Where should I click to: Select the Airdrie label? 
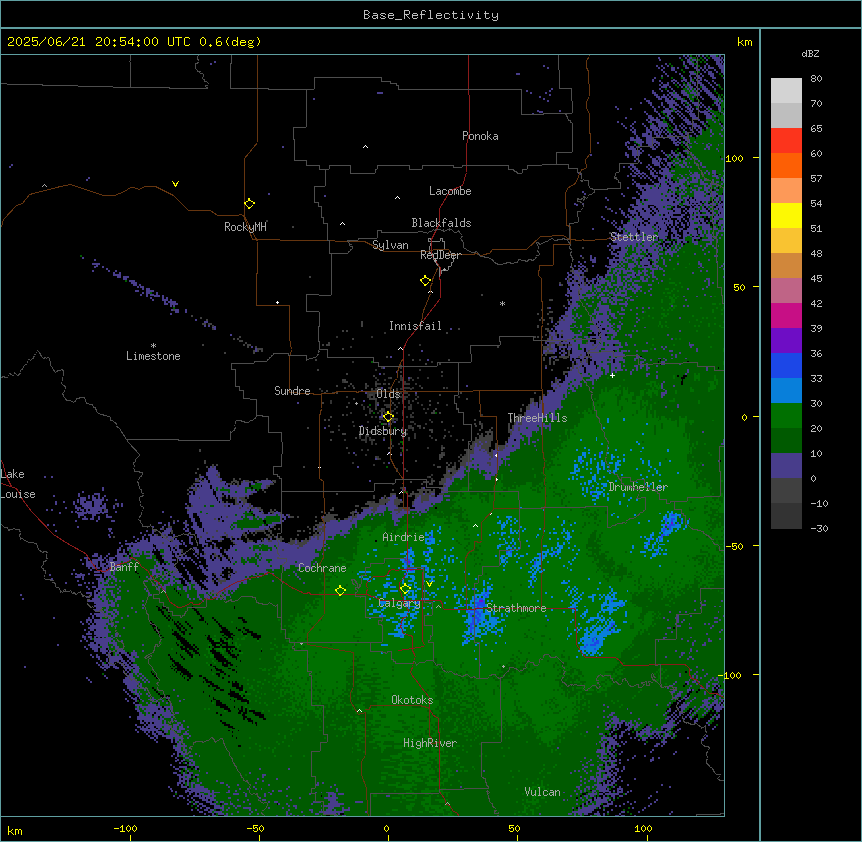point(404,538)
